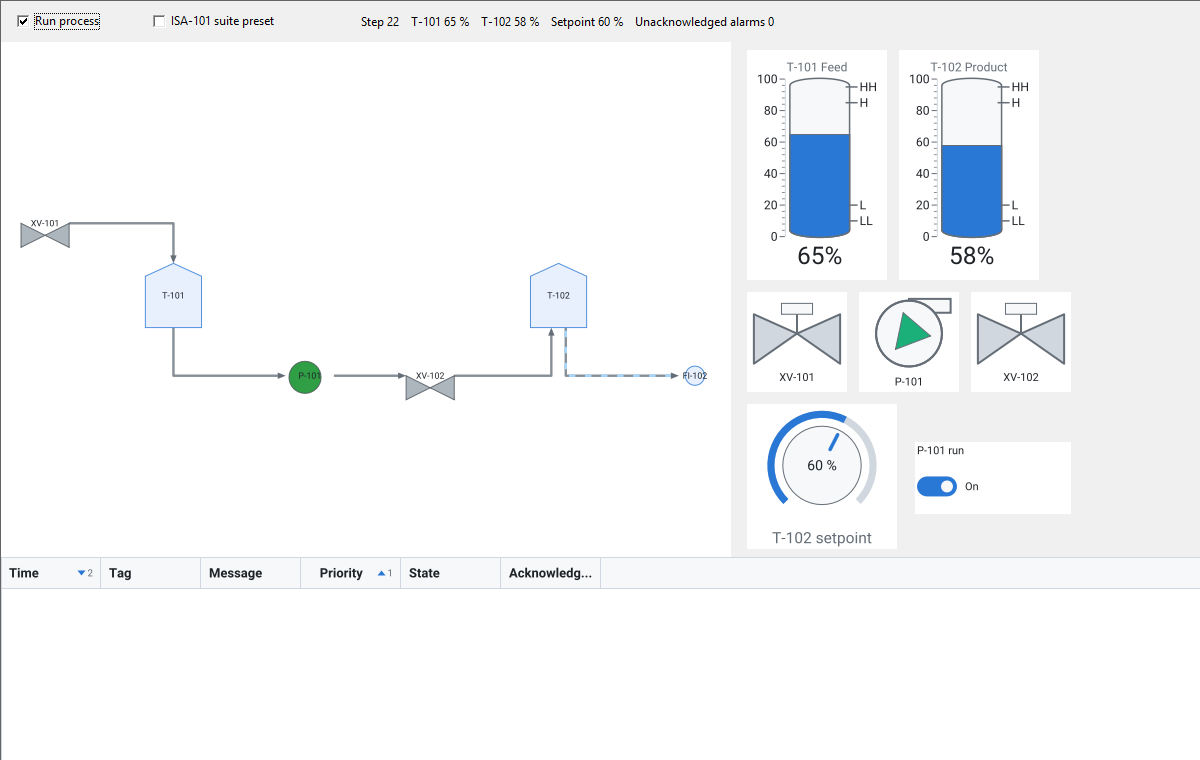
Task: Click the Tag column header
Action: (151, 573)
